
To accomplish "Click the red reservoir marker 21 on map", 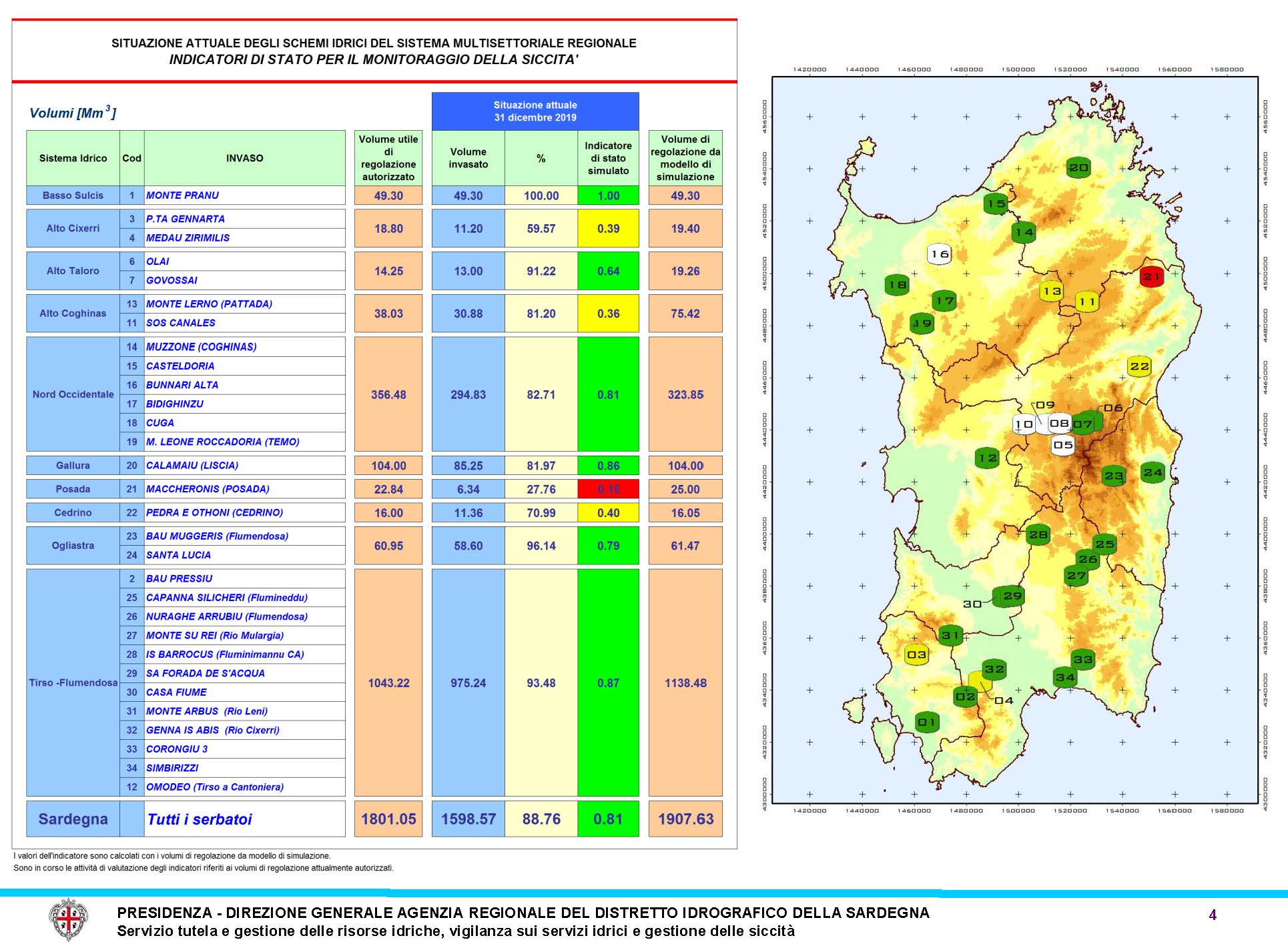I will tap(1151, 276).
